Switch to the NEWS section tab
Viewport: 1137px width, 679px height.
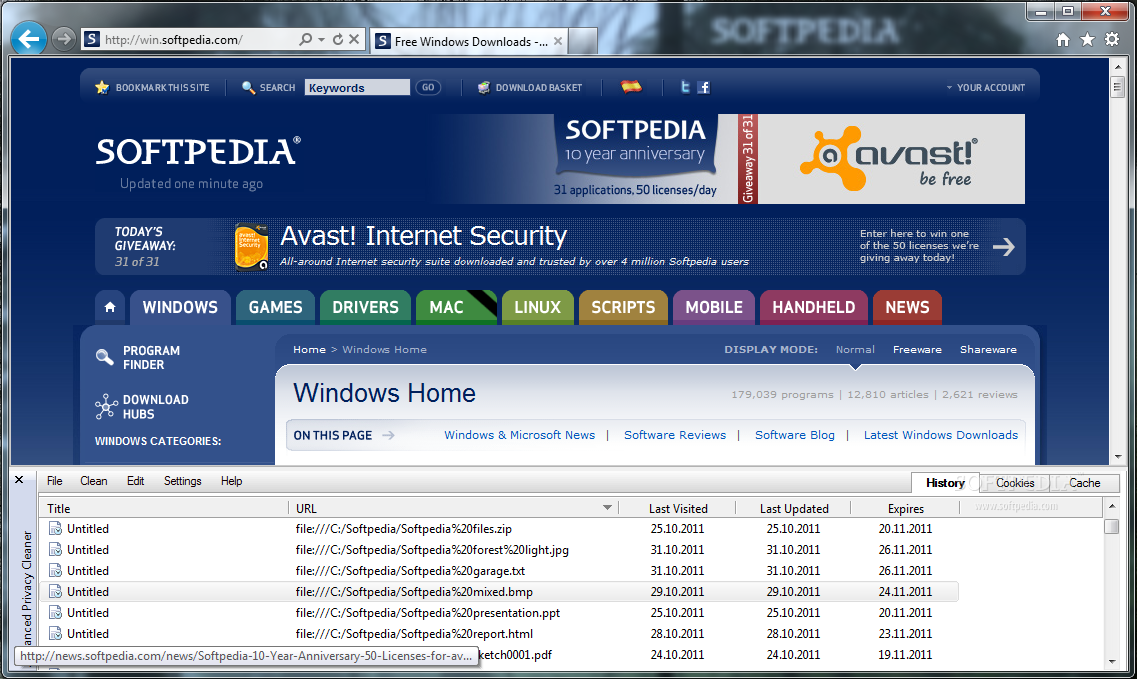907,307
